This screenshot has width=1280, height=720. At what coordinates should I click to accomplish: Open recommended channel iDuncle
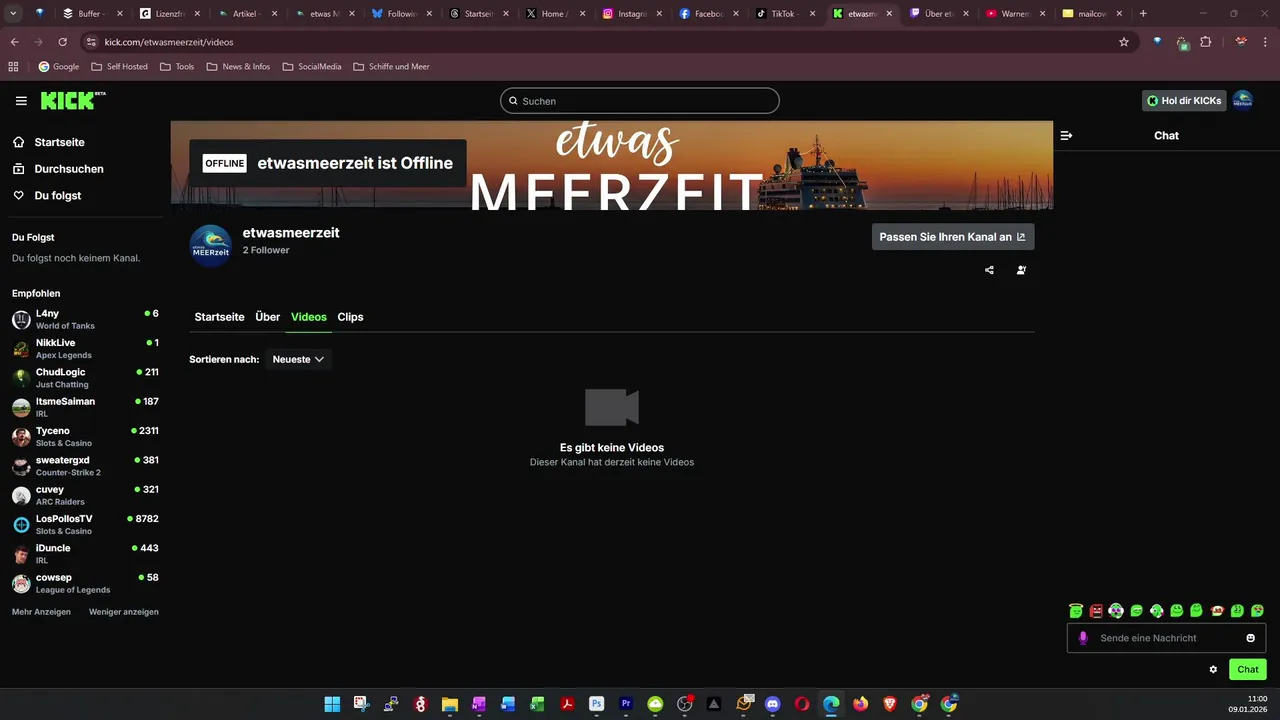point(85,554)
